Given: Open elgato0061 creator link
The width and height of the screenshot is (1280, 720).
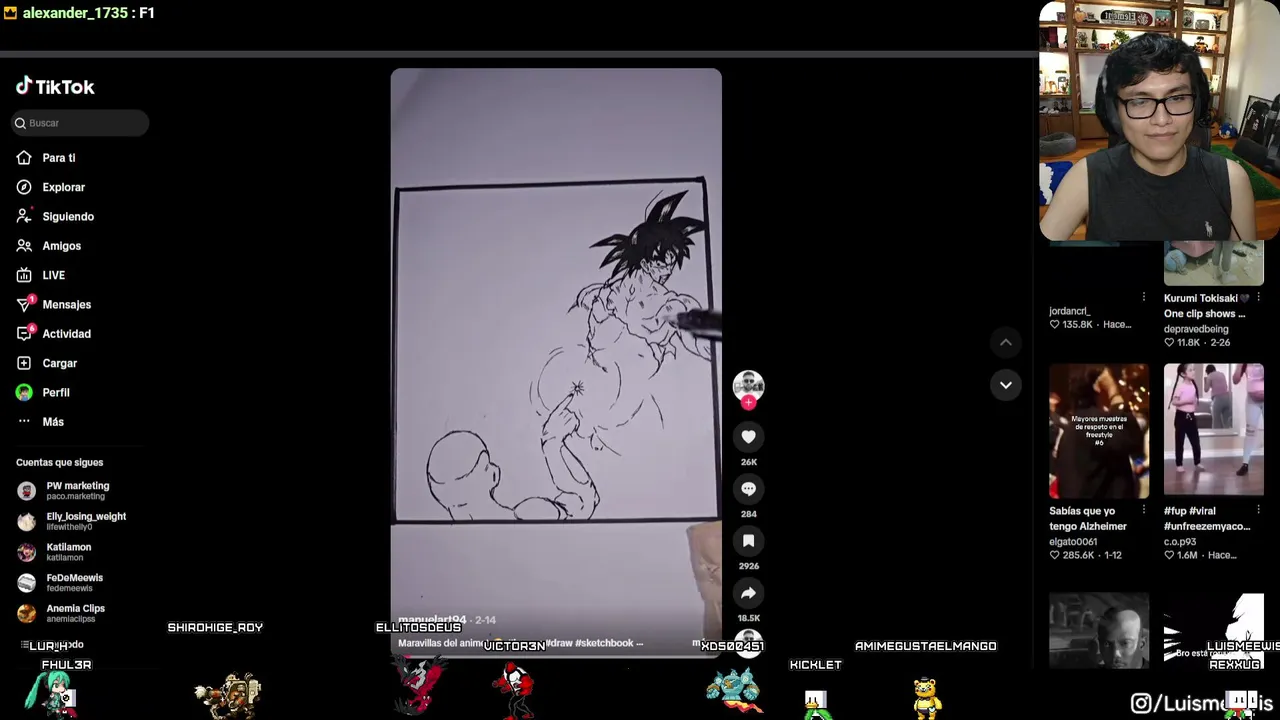Looking at the screenshot, I should click(x=1073, y=542).
